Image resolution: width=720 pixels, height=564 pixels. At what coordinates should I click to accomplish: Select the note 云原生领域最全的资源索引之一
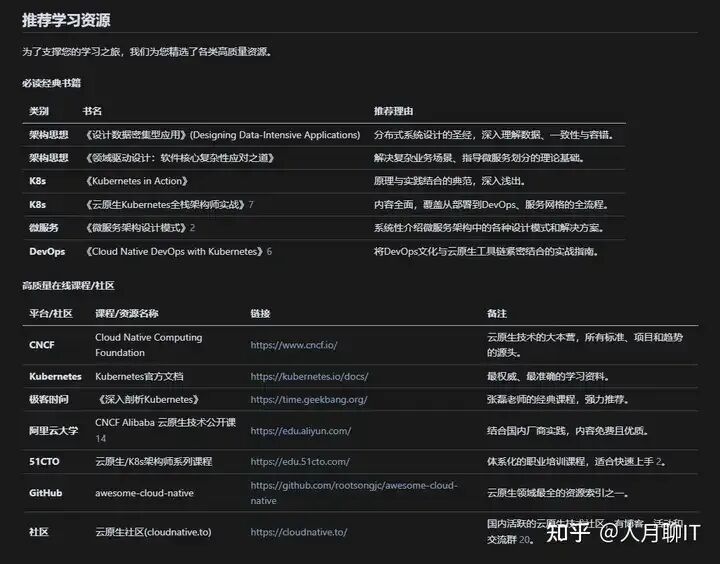(x=558, y=493)
